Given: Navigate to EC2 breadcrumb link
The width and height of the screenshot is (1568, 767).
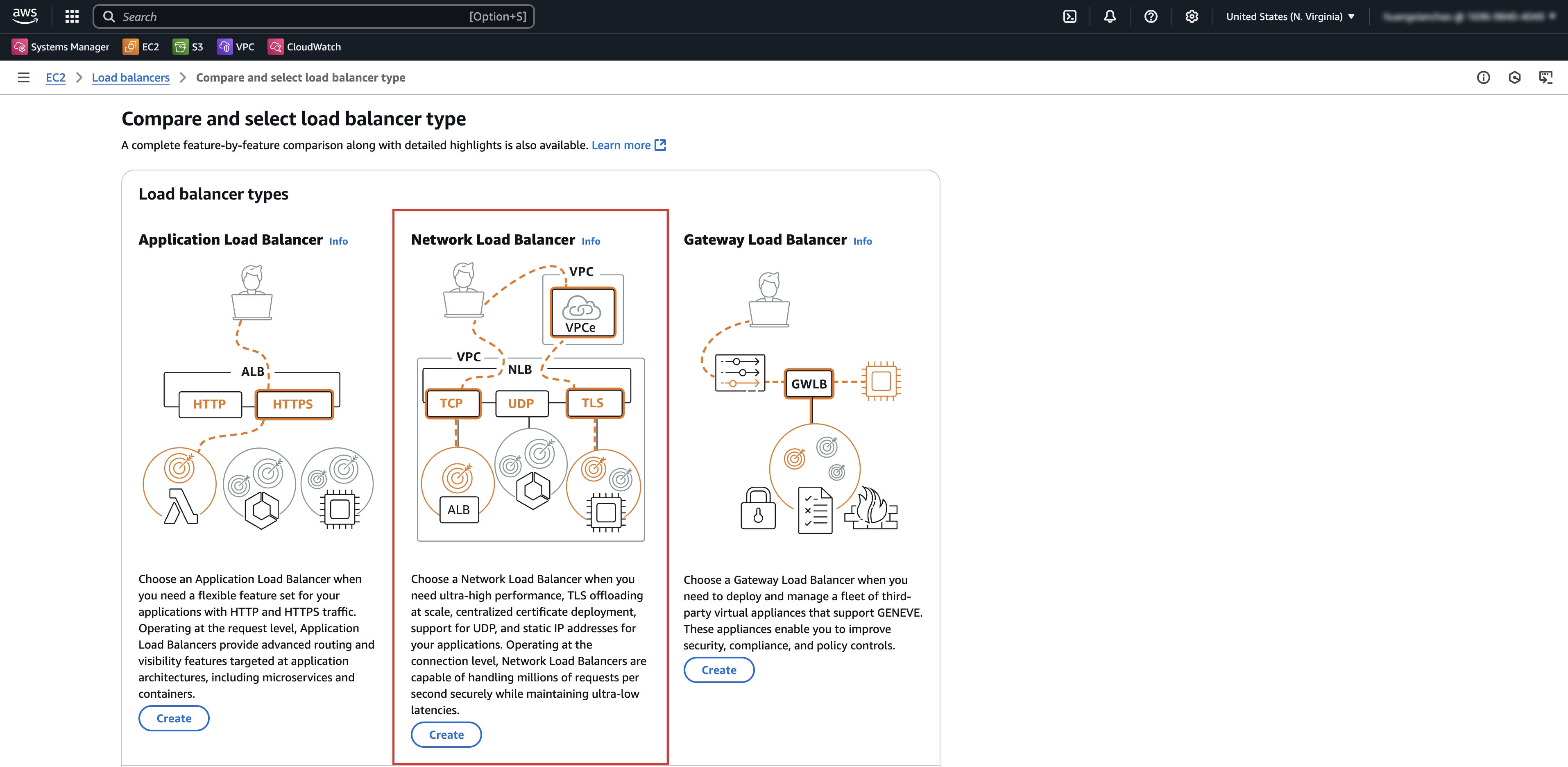Looking at the screenshot, I should point(55,77).
